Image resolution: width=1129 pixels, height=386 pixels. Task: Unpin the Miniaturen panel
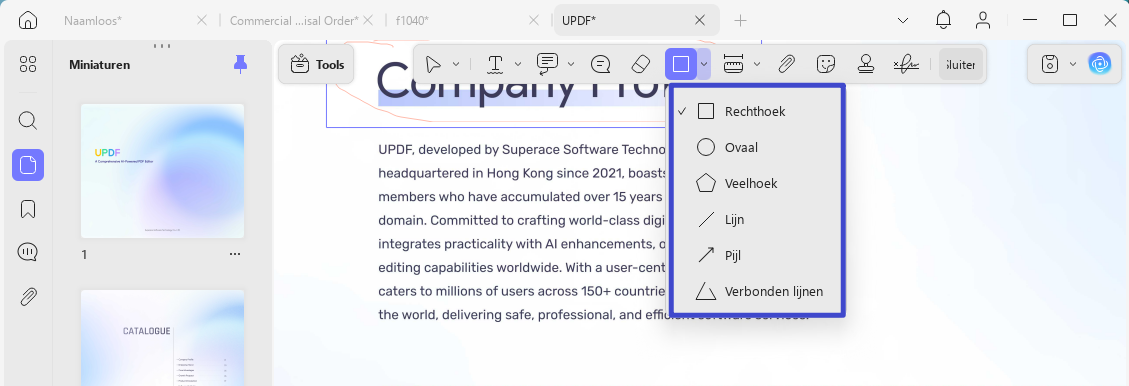pyautogui.click(x=240, y=65)
